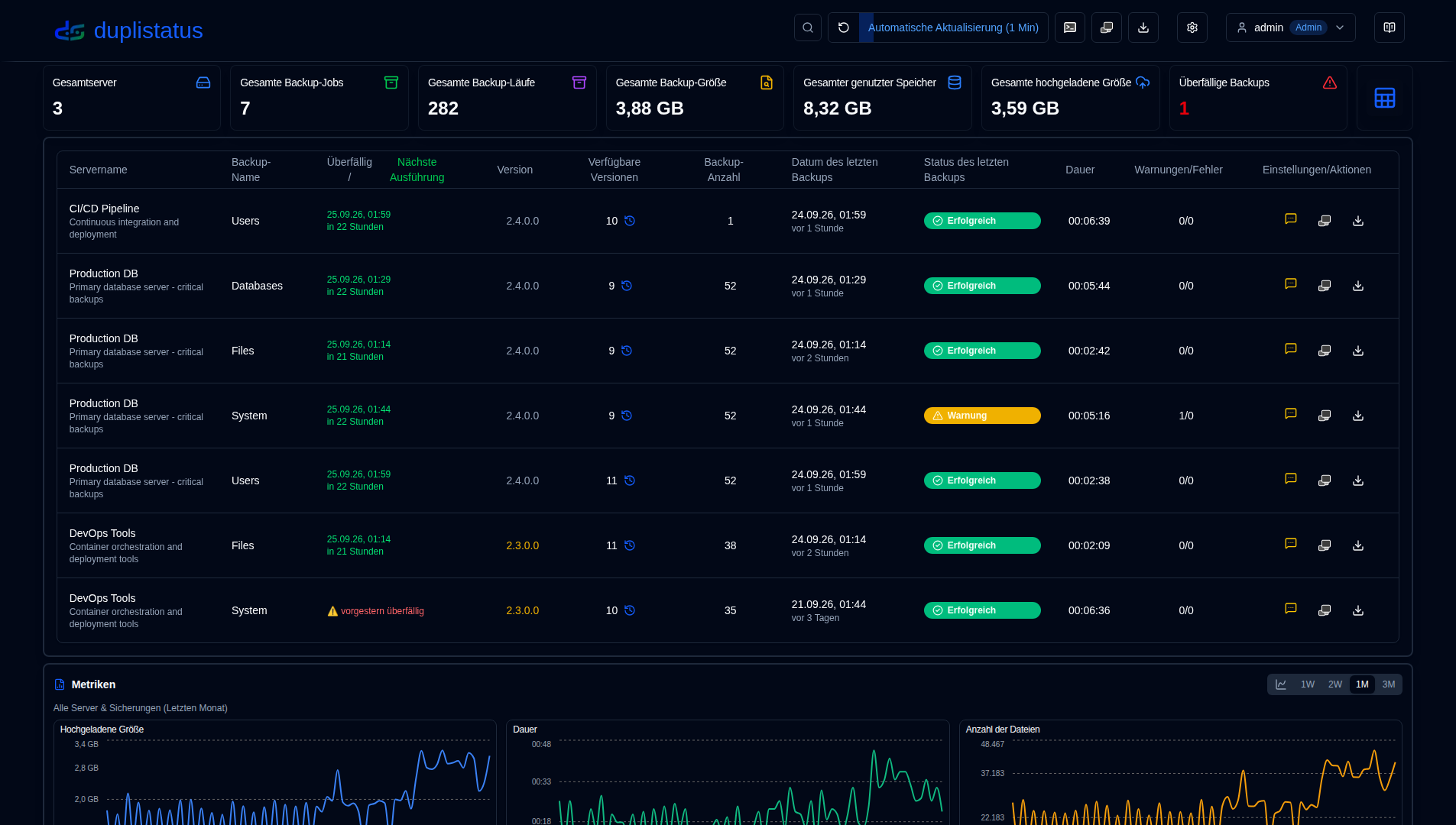Click '21.09.26, 01:44' last backup date
This screenshot has width=1456, height=825.
829,604
